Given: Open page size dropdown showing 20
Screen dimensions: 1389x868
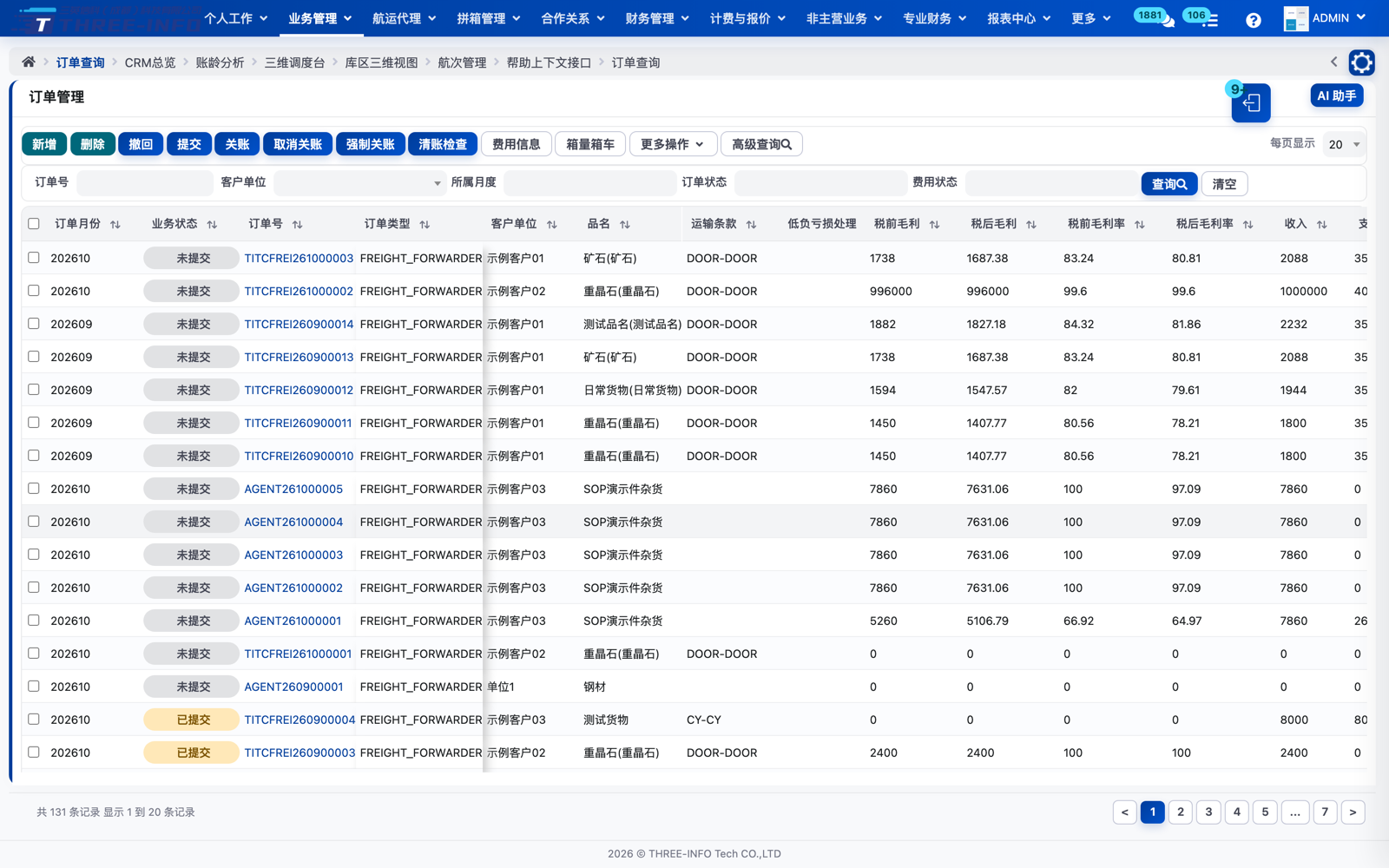Looking at the screenshot, I should [x=1344, y=145].
